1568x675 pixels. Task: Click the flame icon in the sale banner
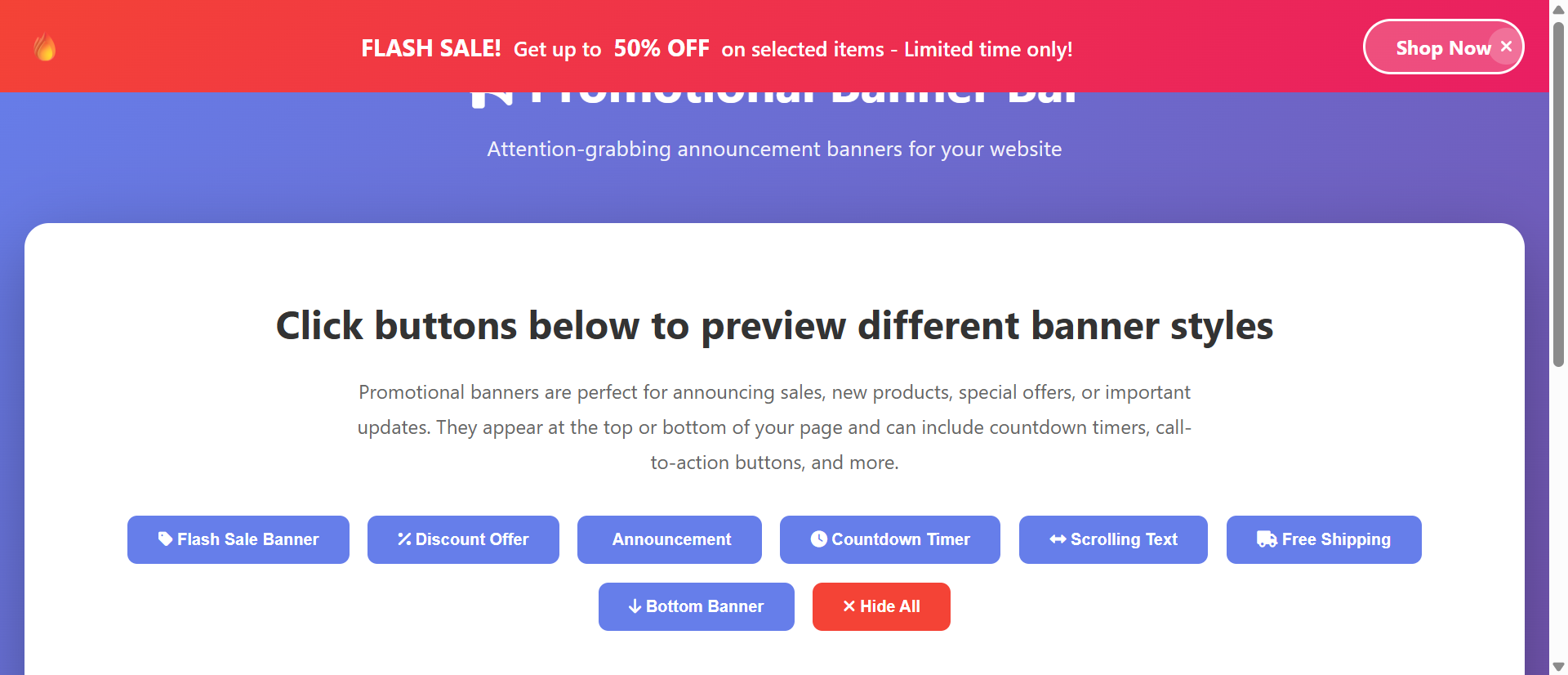click(45, 47)
